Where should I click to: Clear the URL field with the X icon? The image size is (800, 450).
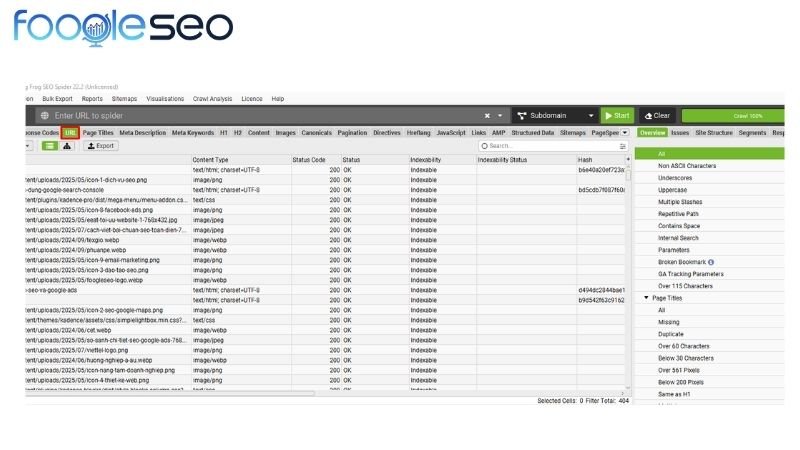pos(487,116)
